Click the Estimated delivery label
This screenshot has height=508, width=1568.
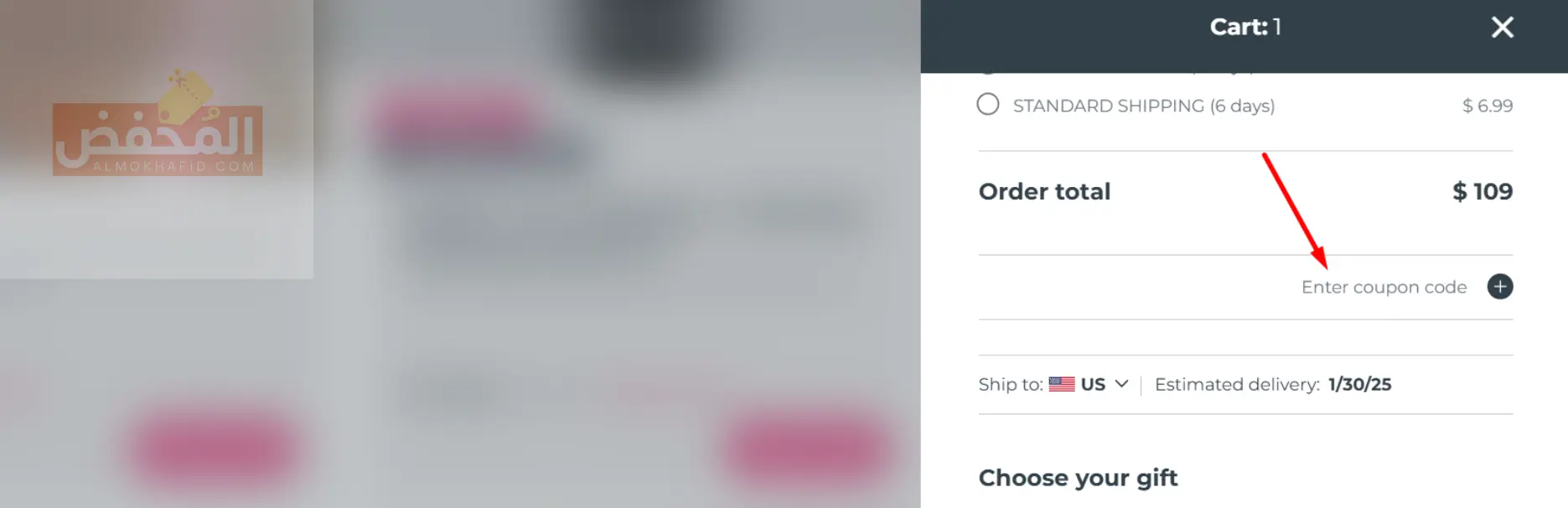1236,384
